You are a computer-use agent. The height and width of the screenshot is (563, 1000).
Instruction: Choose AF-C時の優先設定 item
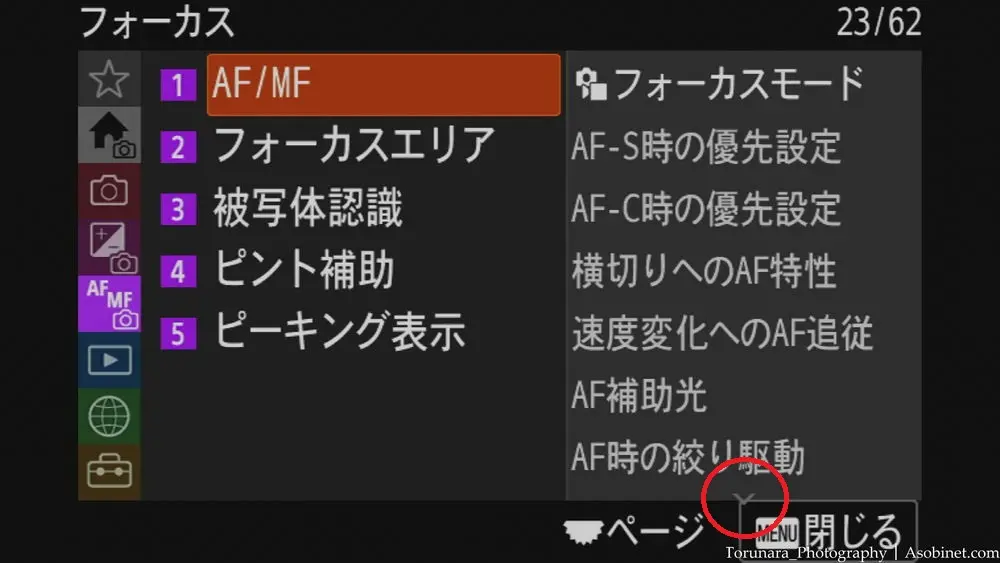pos(705,208)
